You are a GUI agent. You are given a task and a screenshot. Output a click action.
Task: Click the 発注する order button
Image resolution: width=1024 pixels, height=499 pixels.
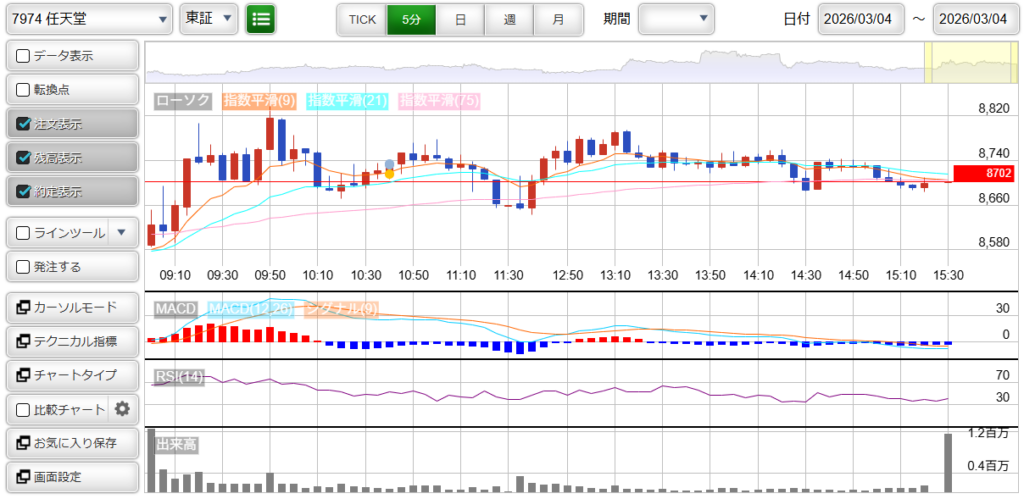(70, 267)
